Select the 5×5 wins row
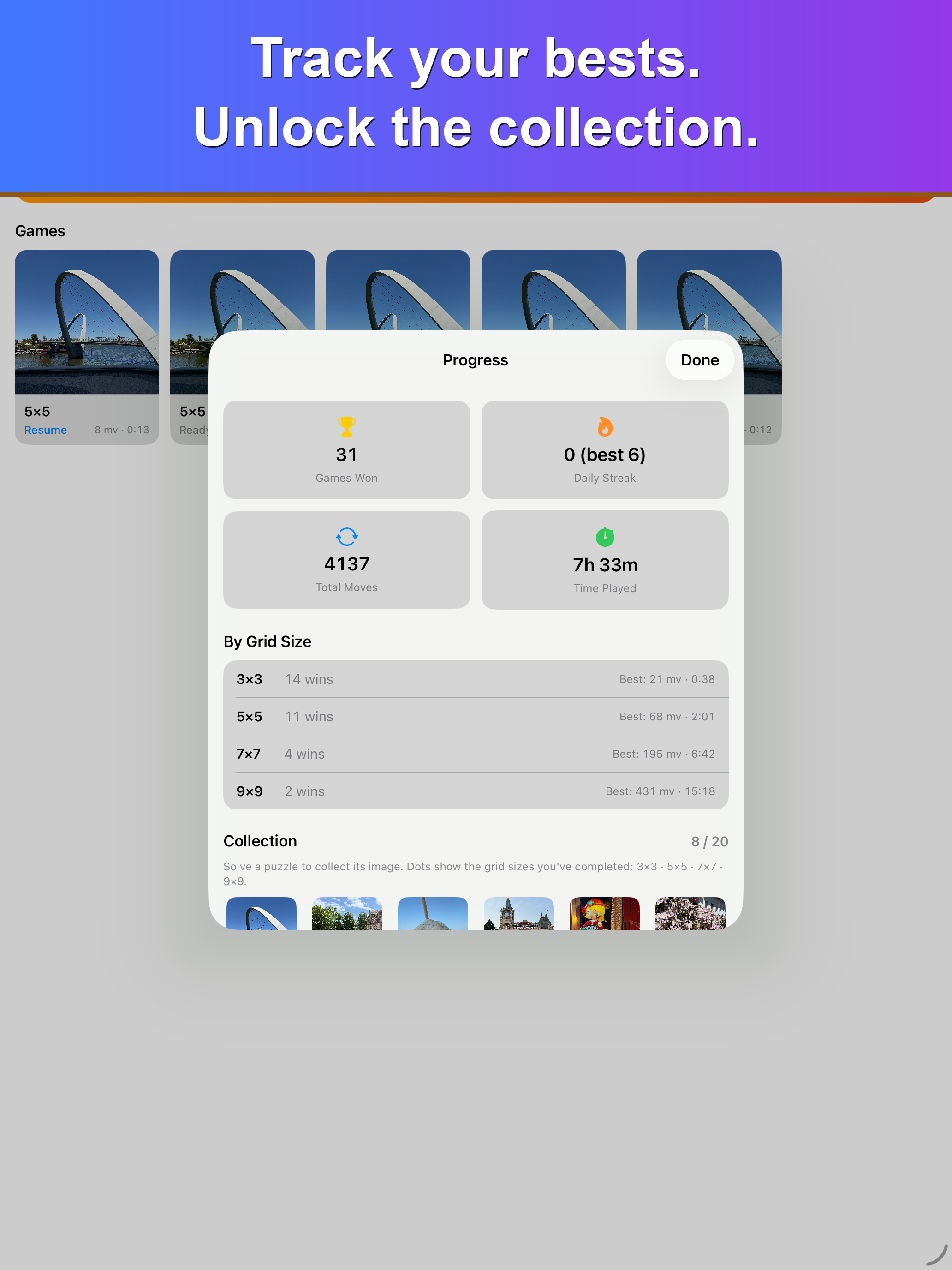Viewport: 952px width, 1270px height. 476,717
